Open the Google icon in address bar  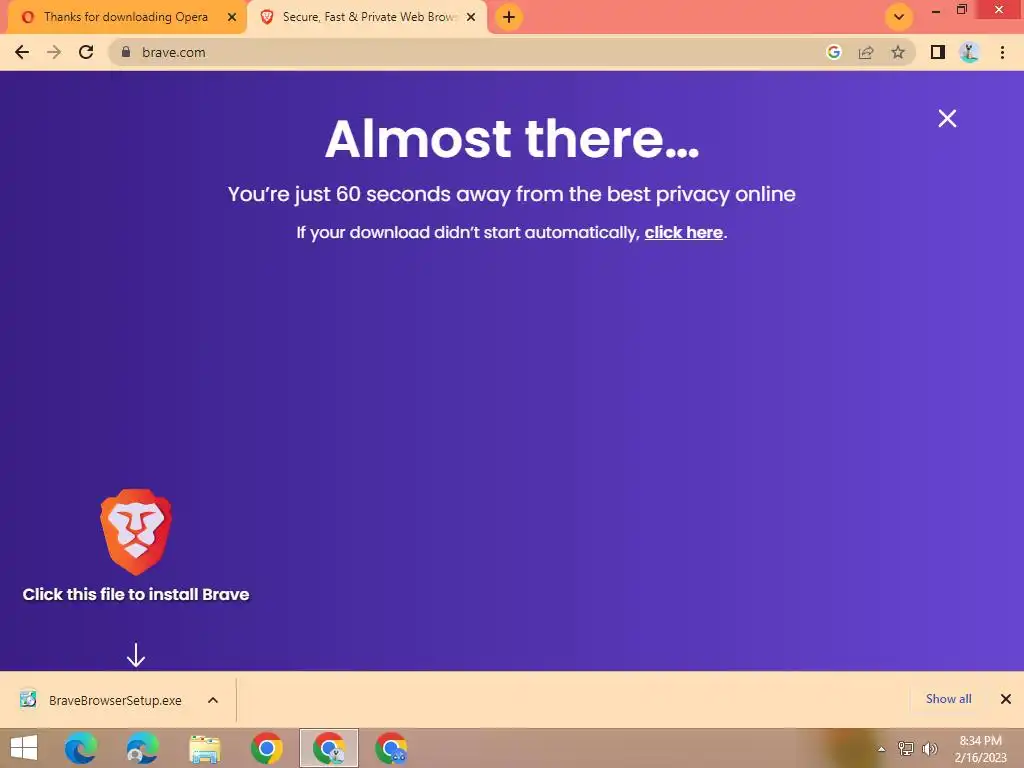833,52
